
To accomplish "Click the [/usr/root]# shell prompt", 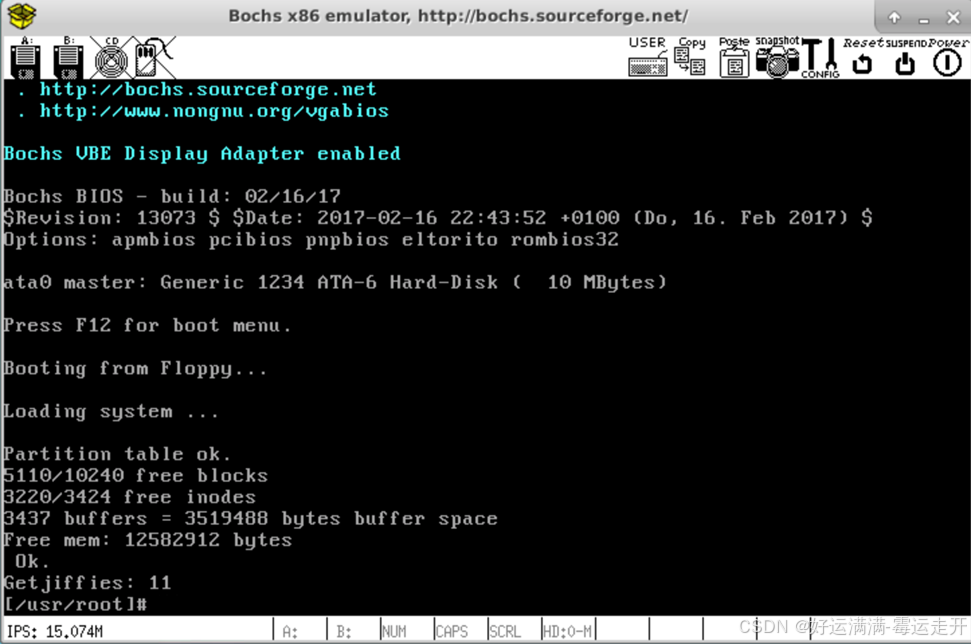I will click(x=76, y=604).
